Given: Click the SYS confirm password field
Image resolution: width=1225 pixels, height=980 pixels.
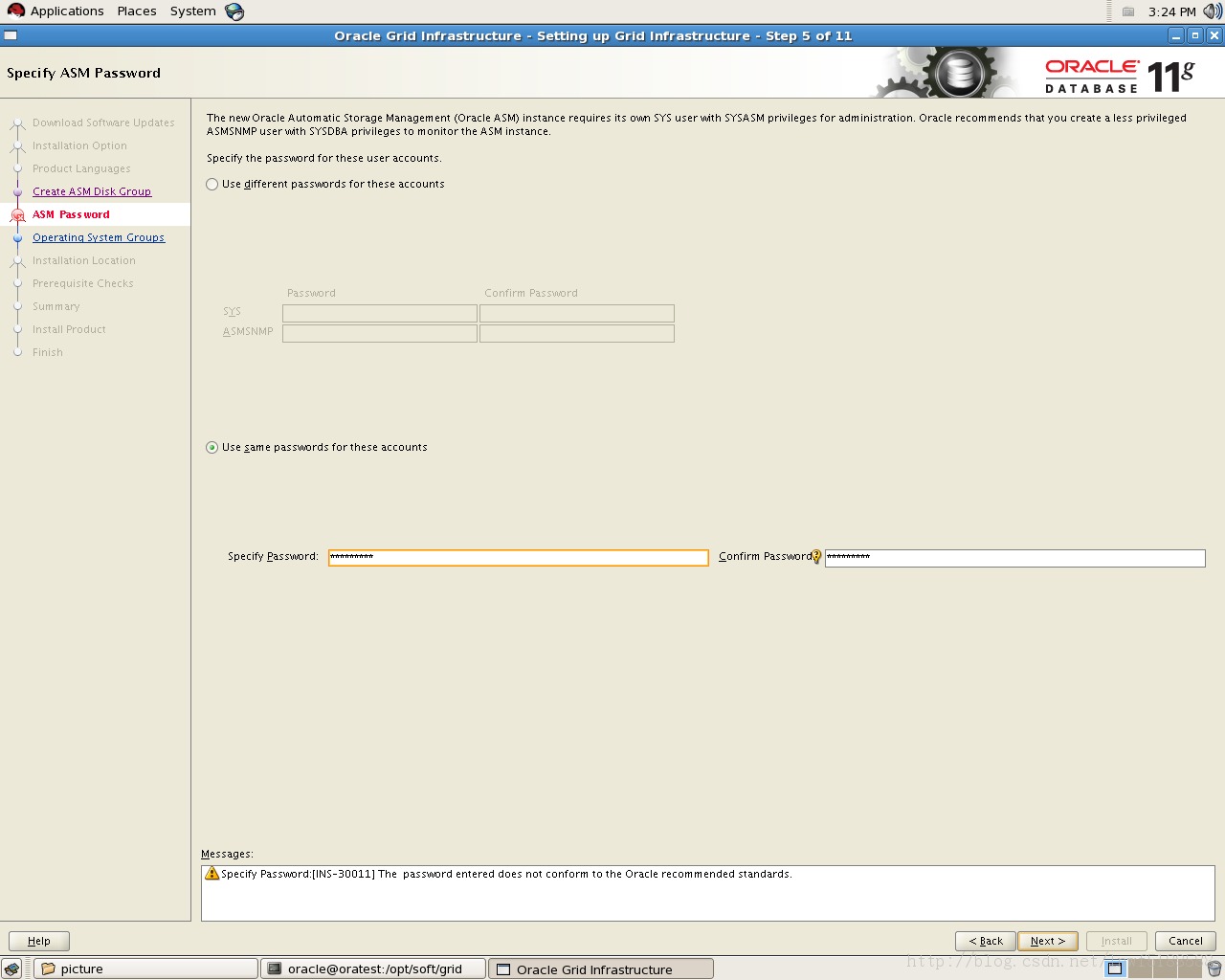Looking at the screenshot, I should click(577, 314).
